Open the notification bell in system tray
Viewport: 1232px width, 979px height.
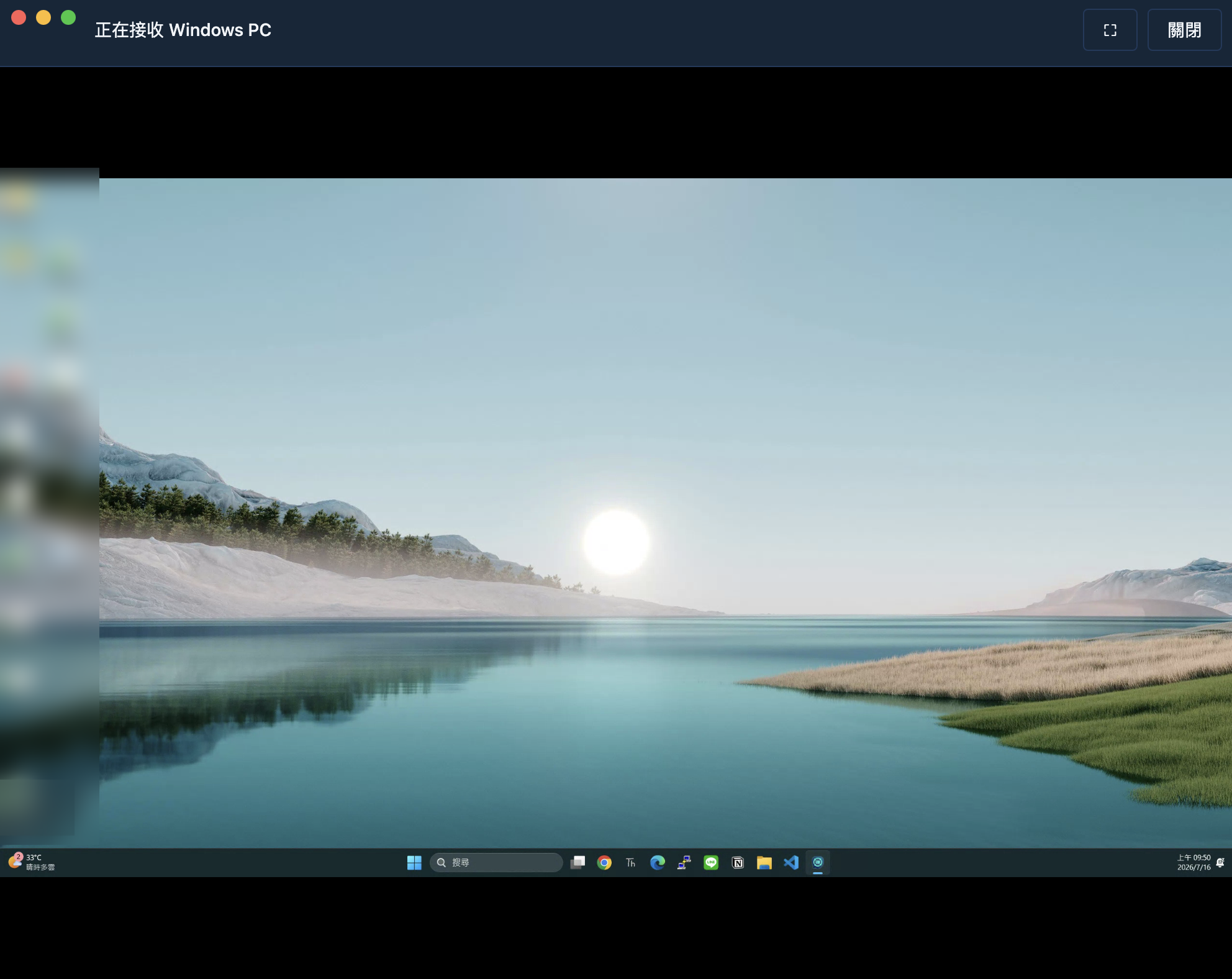(x=1220, y=862)
